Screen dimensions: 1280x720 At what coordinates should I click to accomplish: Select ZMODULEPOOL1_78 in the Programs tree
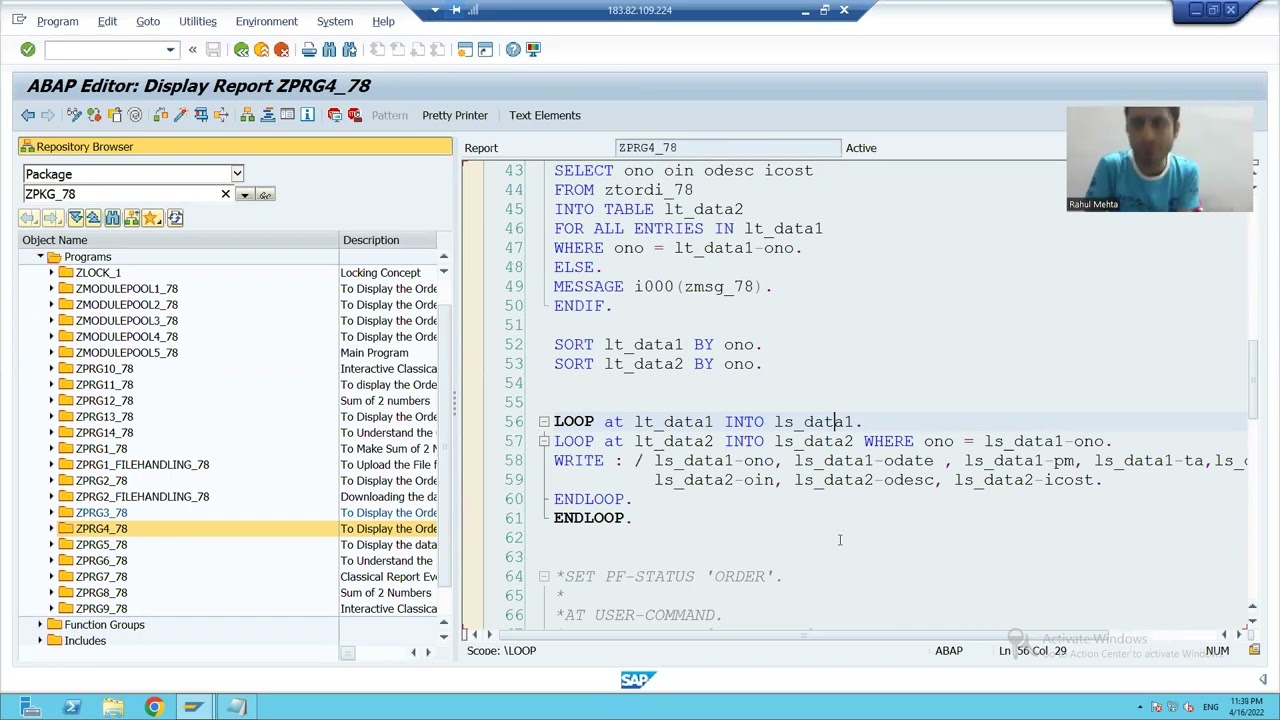click(127, 289)
